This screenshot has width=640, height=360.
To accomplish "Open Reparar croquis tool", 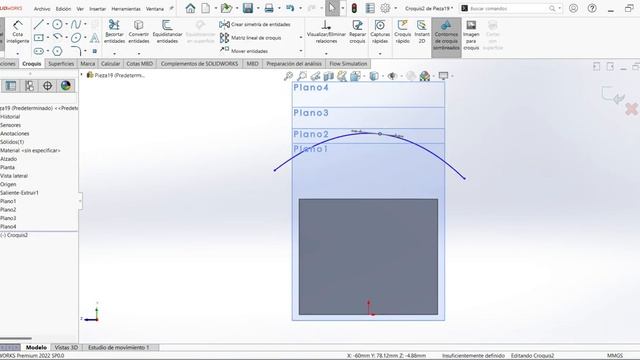I will point(358,31).
